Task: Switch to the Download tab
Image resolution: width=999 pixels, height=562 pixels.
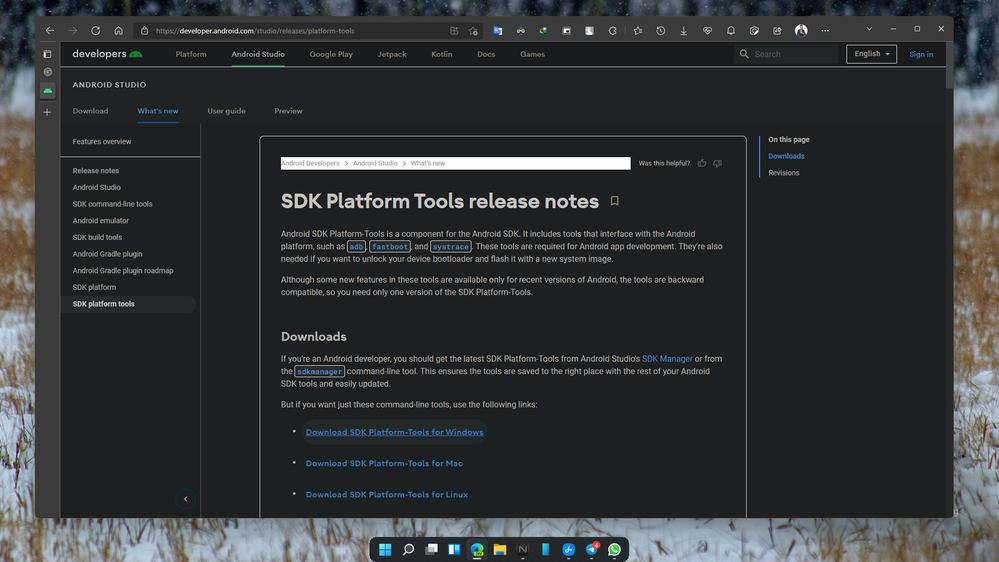Action: click(90, 111)
